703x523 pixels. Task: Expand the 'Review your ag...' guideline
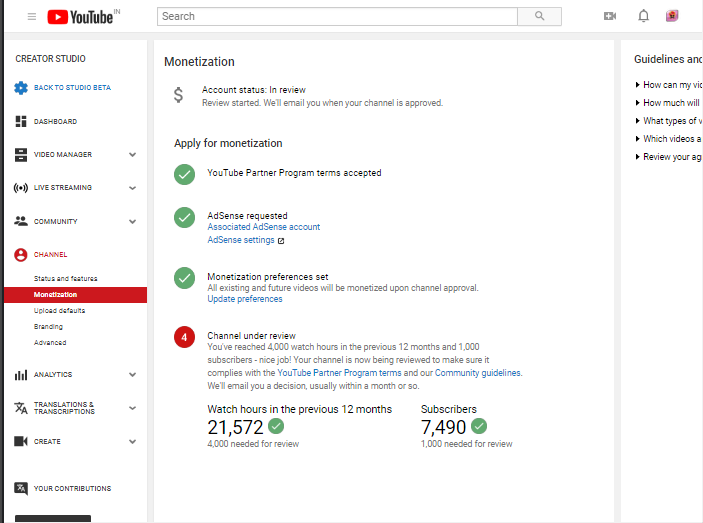point(668,156)
